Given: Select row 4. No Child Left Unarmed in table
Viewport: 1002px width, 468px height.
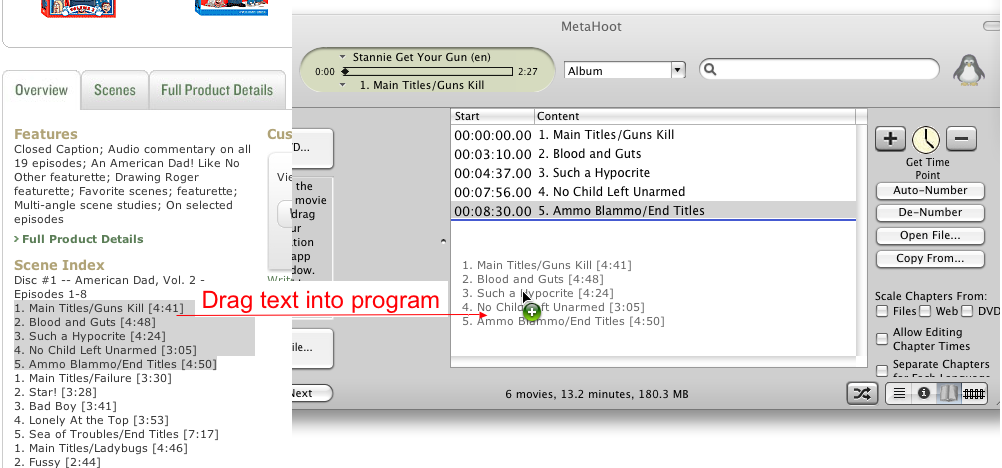Looking at the screenshot, I should [653, 192].
